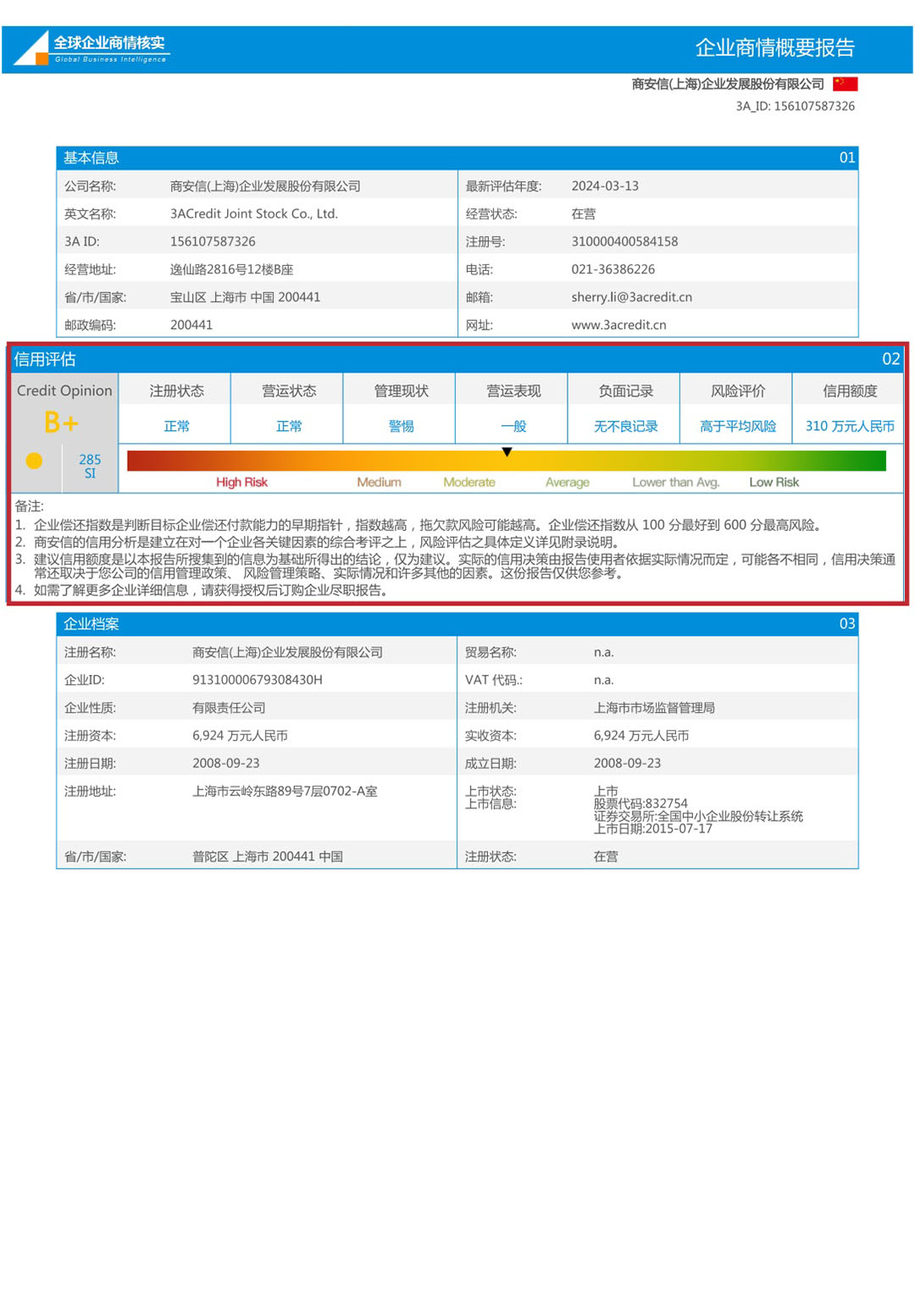Click the registration number 310000400584158
915x1316 pixels.
(624, 241)
